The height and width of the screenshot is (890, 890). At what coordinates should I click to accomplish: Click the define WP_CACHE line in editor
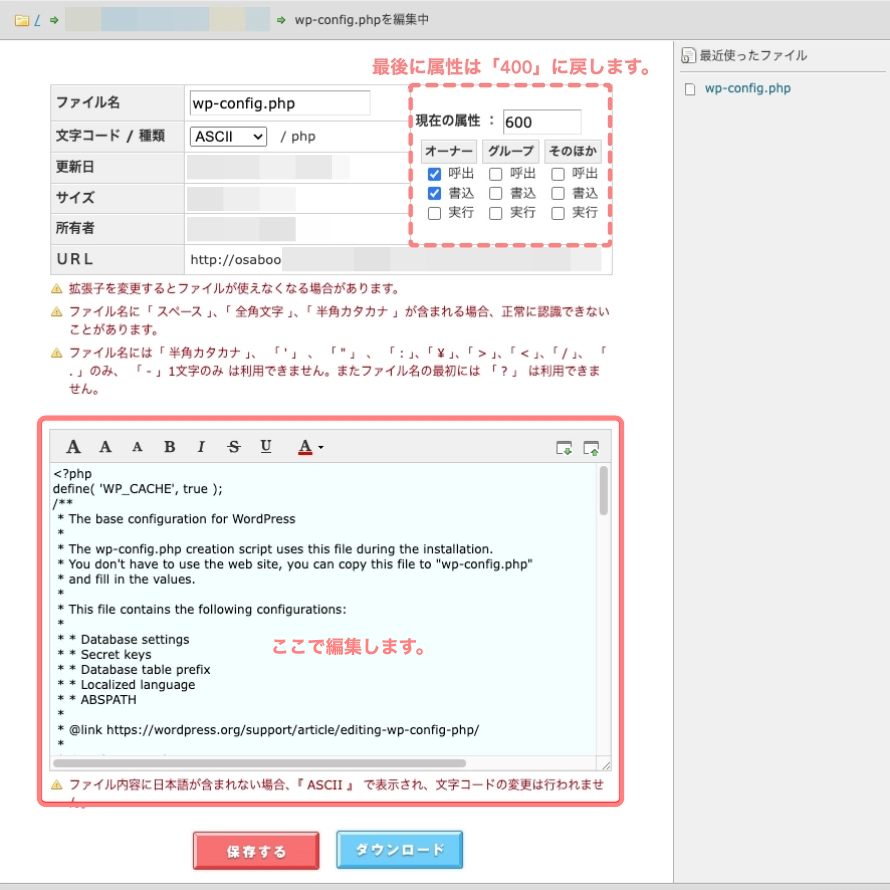(137, 489)
